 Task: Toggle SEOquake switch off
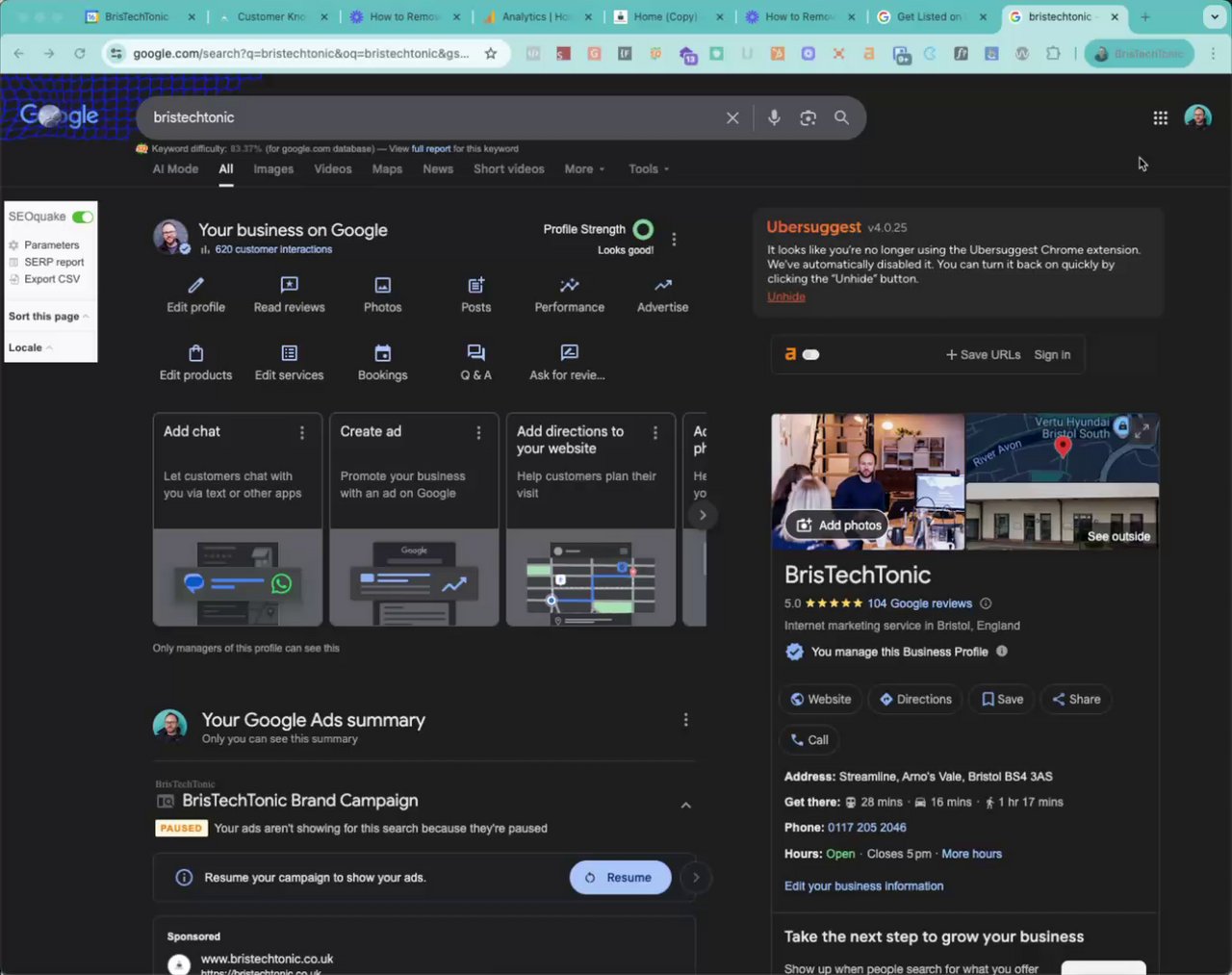[x=83, y=217]
